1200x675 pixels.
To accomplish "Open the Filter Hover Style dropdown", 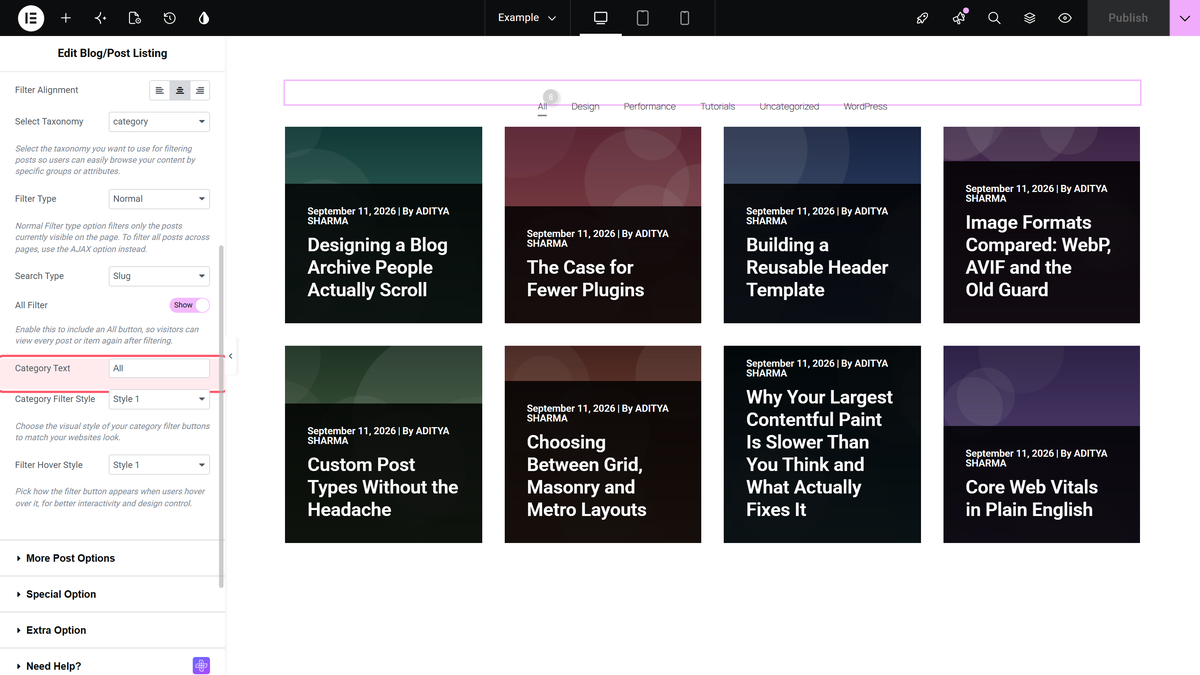I will pos(159,465).
